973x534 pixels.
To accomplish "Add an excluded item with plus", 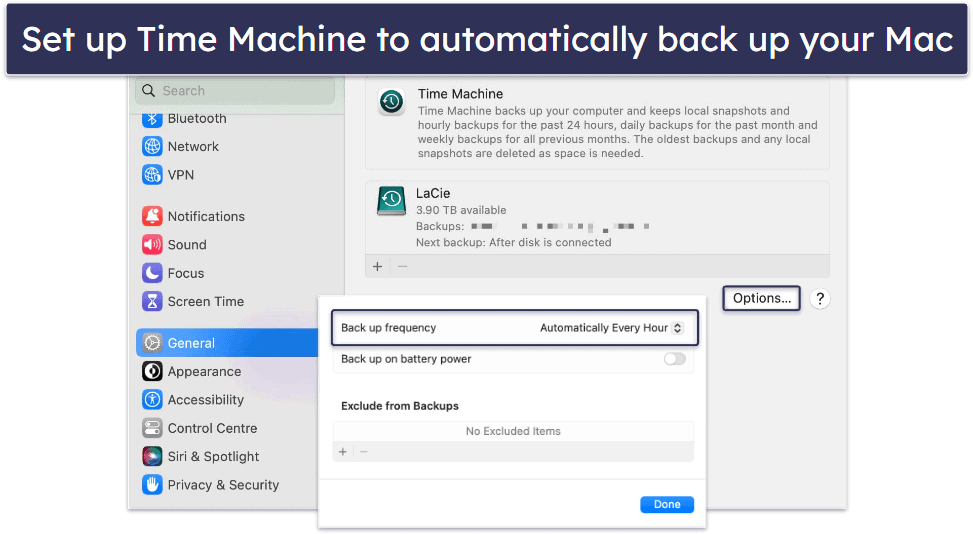I will coord(343,452).
